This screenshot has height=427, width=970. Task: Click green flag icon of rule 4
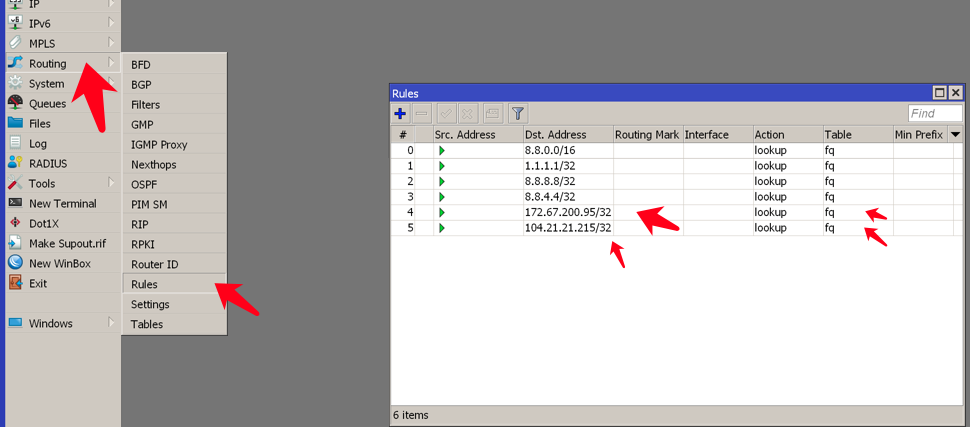tap(442, 212)
